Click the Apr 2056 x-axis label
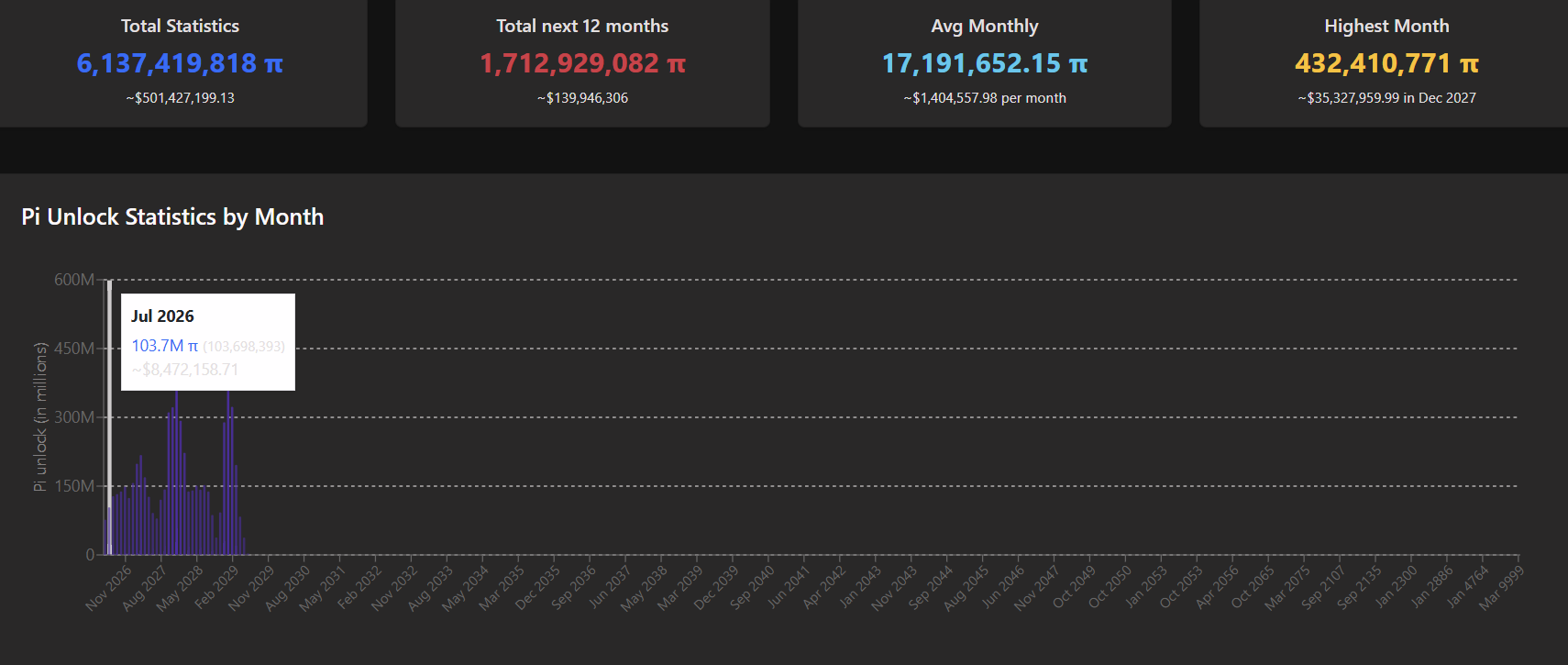The height and width of the screenshot is (665, 1568). pos(1218,588)
